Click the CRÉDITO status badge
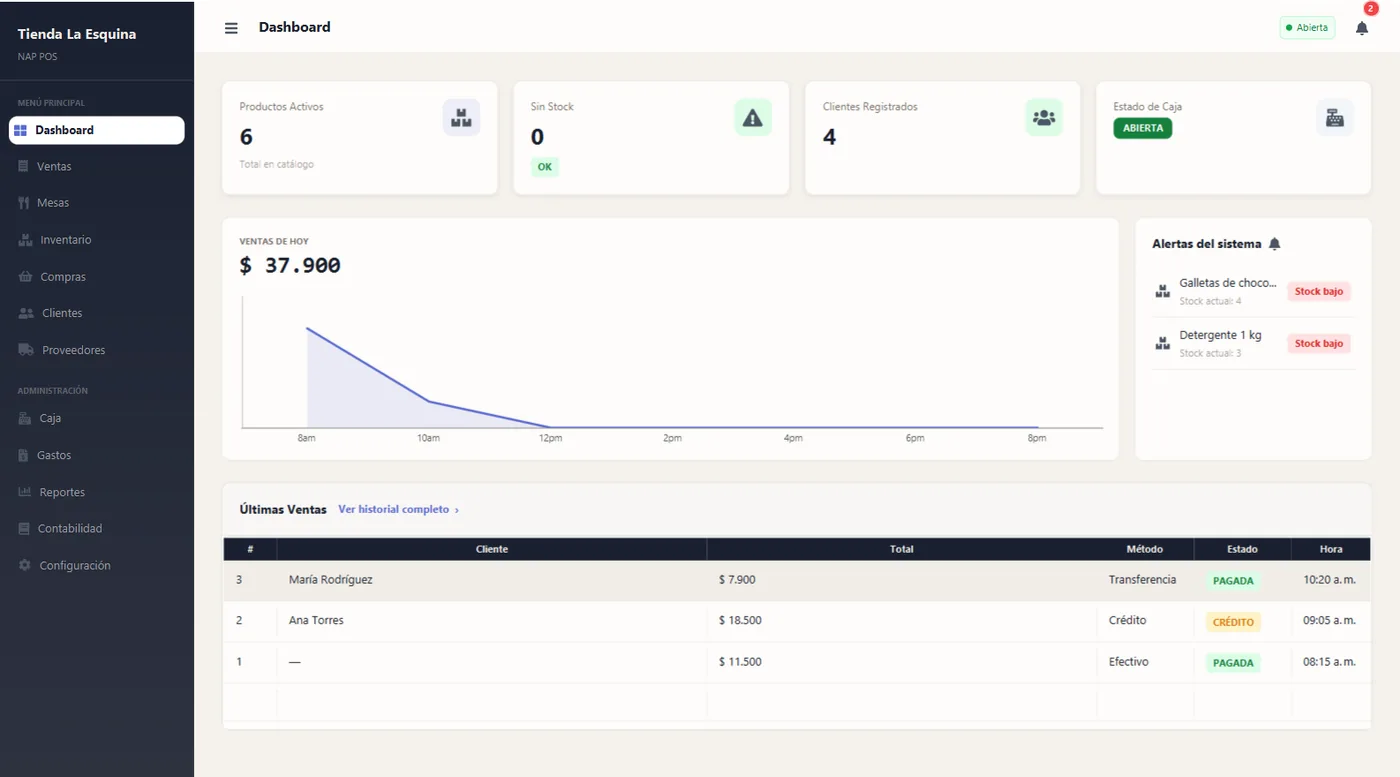Viewport: 1400px width, 777px height. pos(1233,622)
